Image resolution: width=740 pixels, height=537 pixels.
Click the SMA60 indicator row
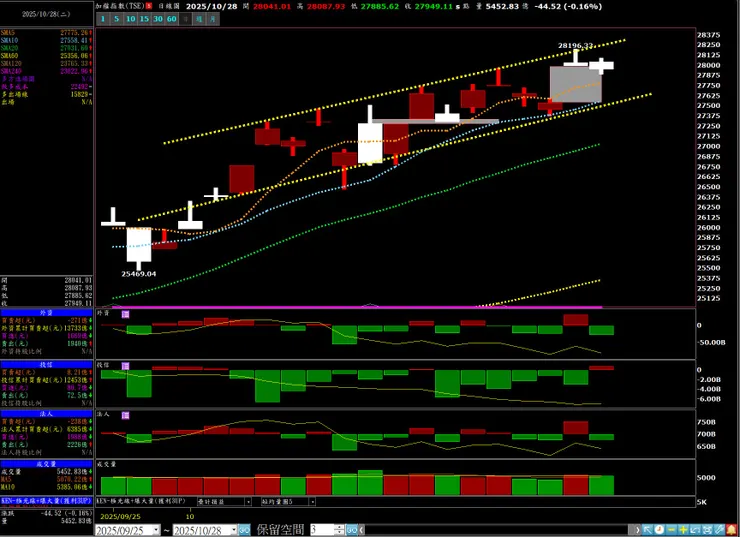[x=46, y=56]
